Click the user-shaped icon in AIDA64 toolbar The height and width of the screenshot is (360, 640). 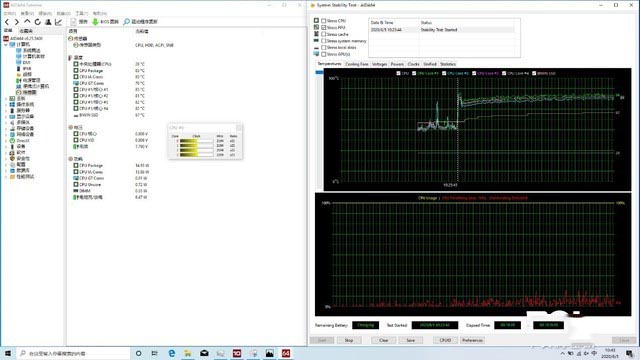pos(48,22)
